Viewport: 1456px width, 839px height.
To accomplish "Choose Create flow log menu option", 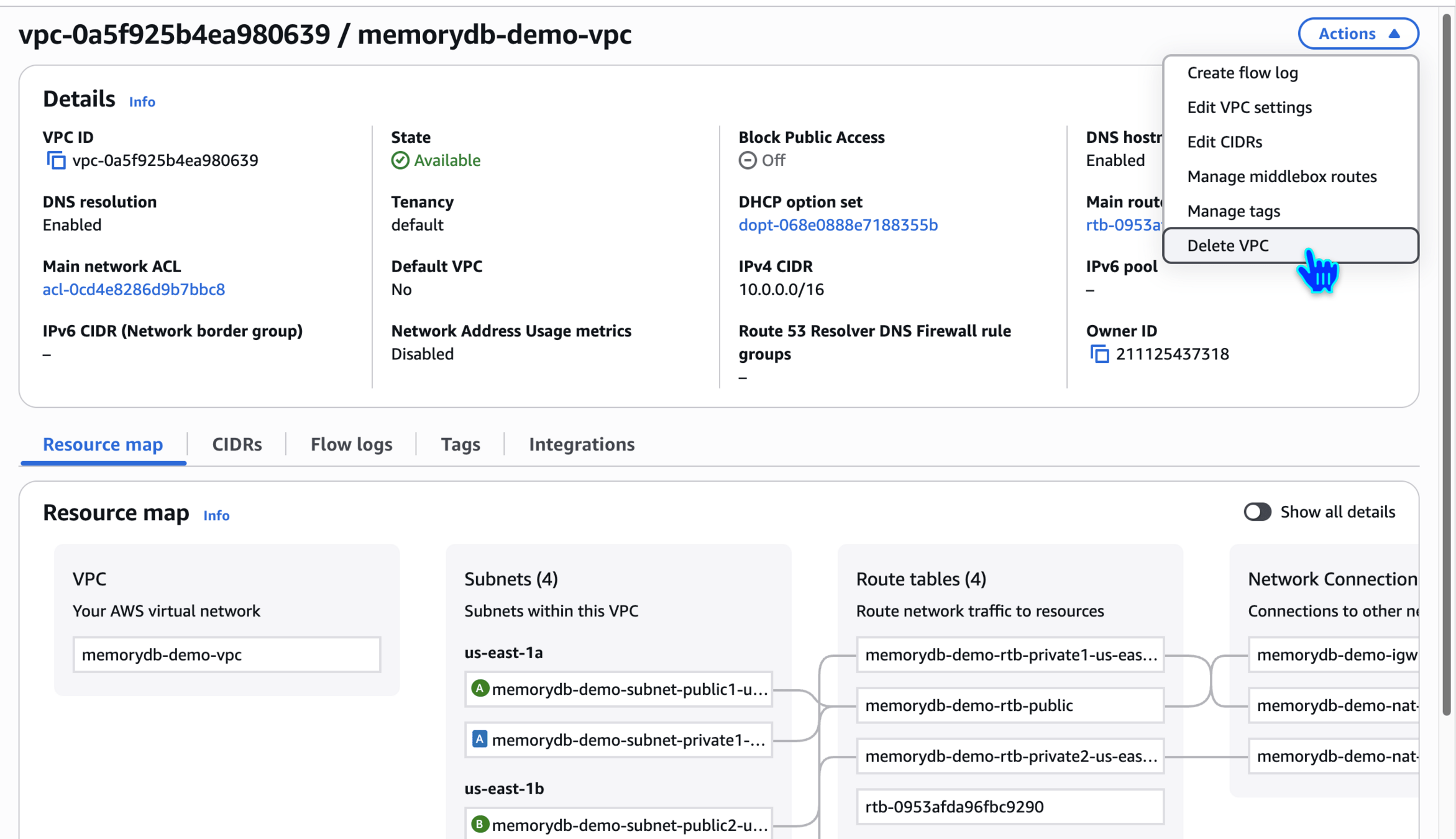I will point(1242,73).
